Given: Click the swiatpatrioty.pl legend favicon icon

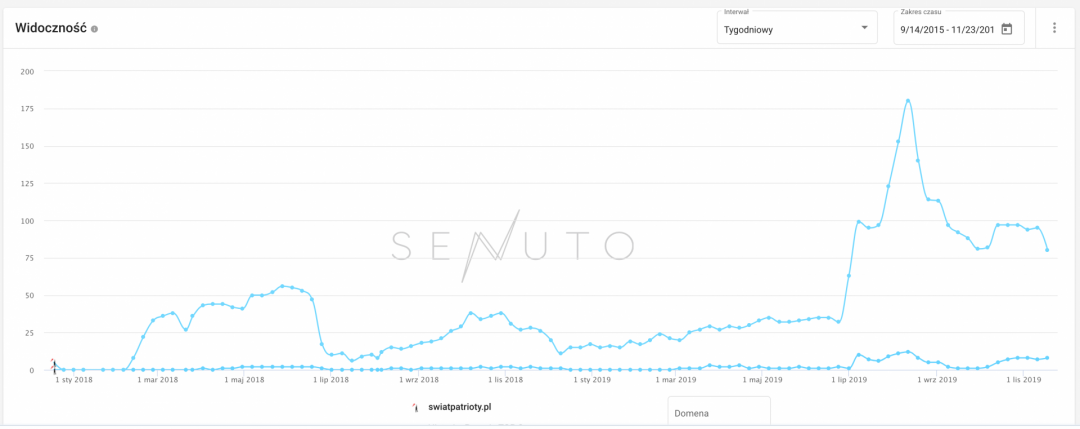Looking at the screenshot, I should [415, 407].
